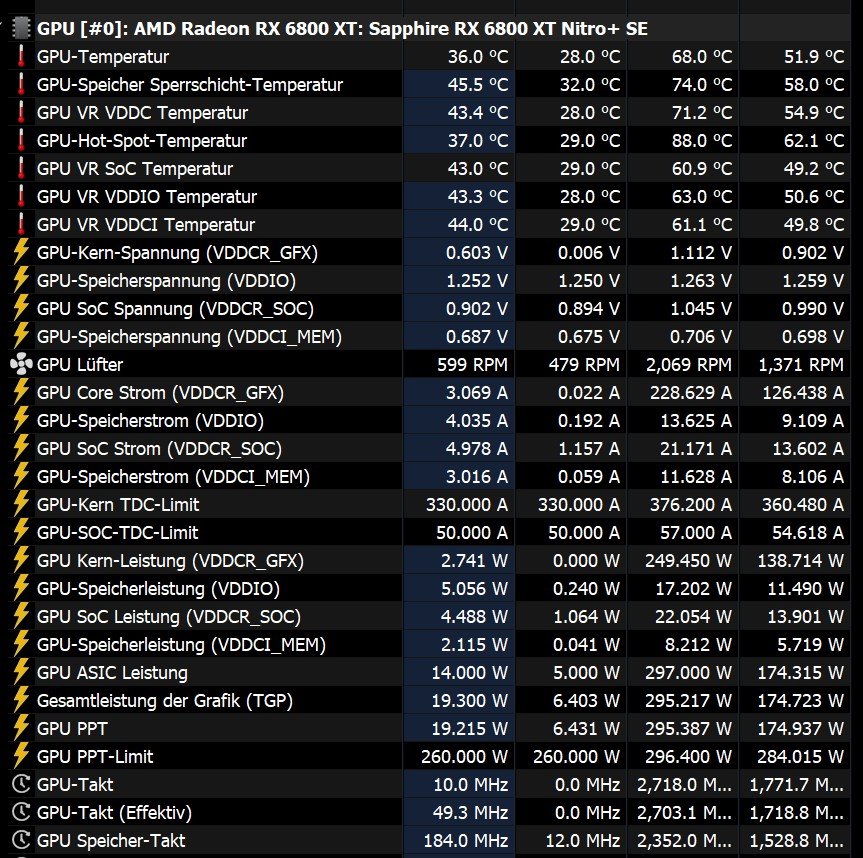Screen dimensions: 863x858
Task: Click the 295.387 W maximum GPU PPT value
Action: click(688, 728)
